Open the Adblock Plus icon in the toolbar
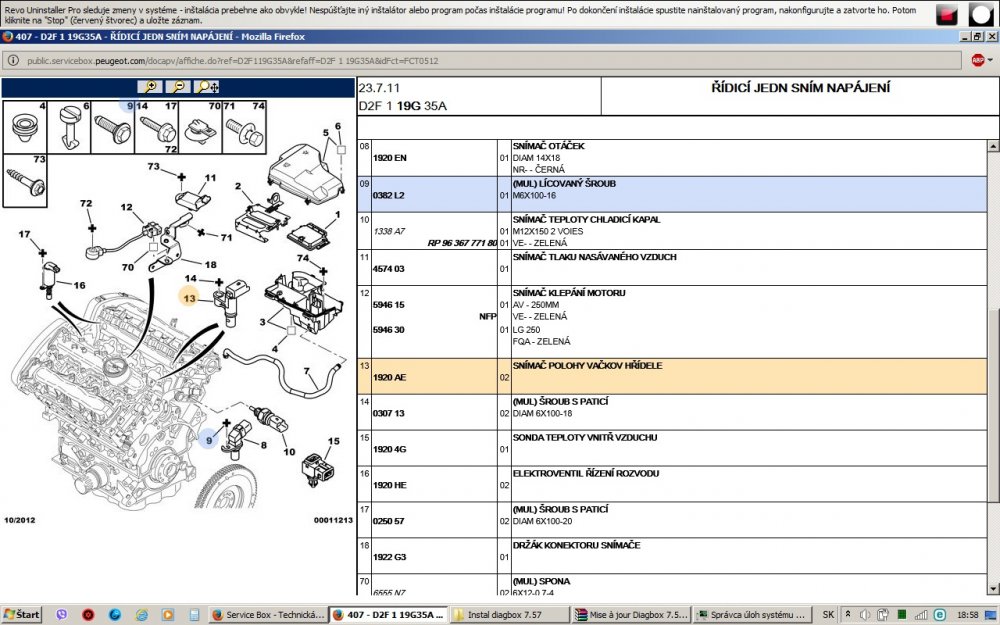 977,60
